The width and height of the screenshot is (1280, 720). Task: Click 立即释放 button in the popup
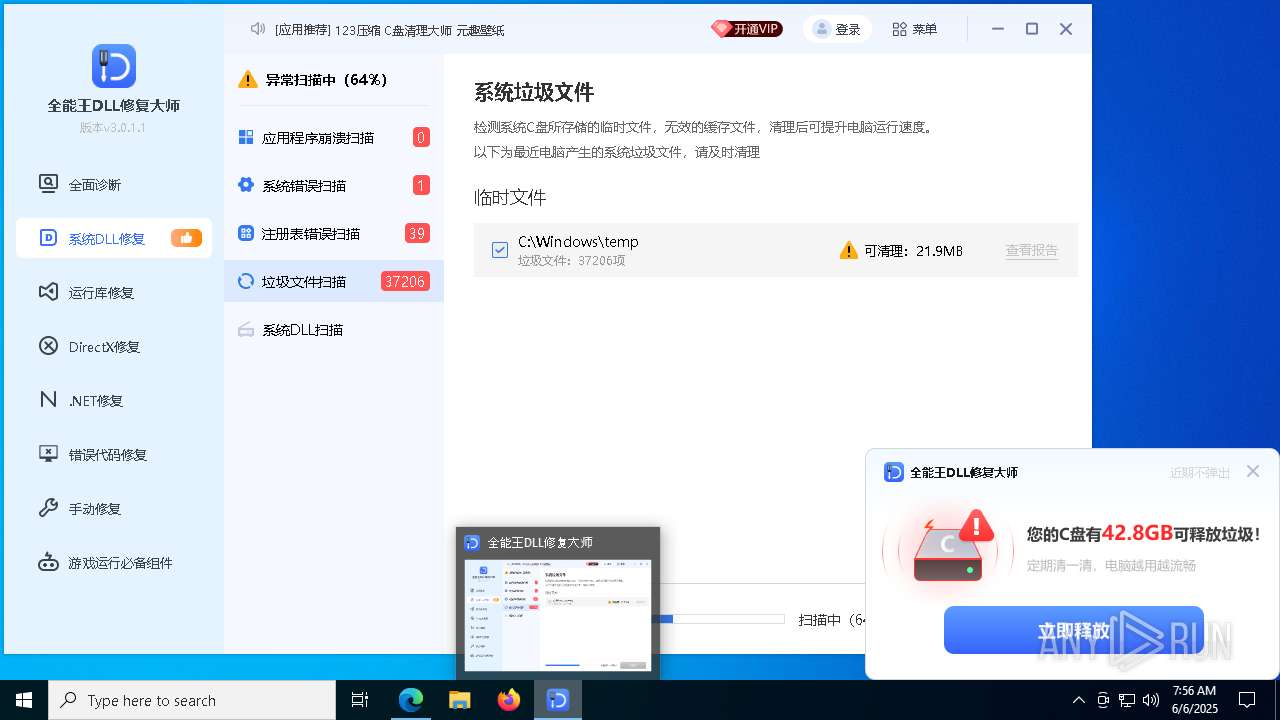(x=1074, y=630)
